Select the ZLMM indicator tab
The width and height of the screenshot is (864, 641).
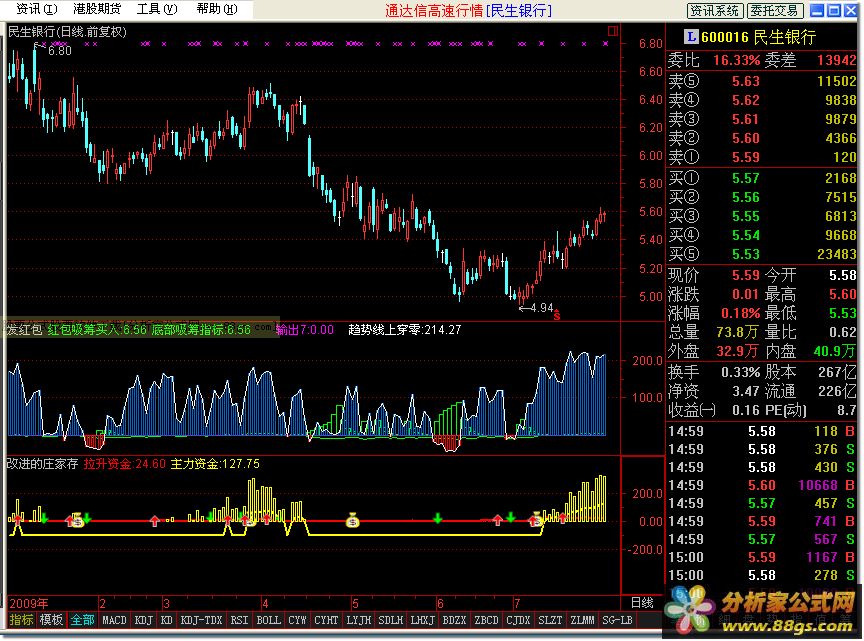coord(582,620)
